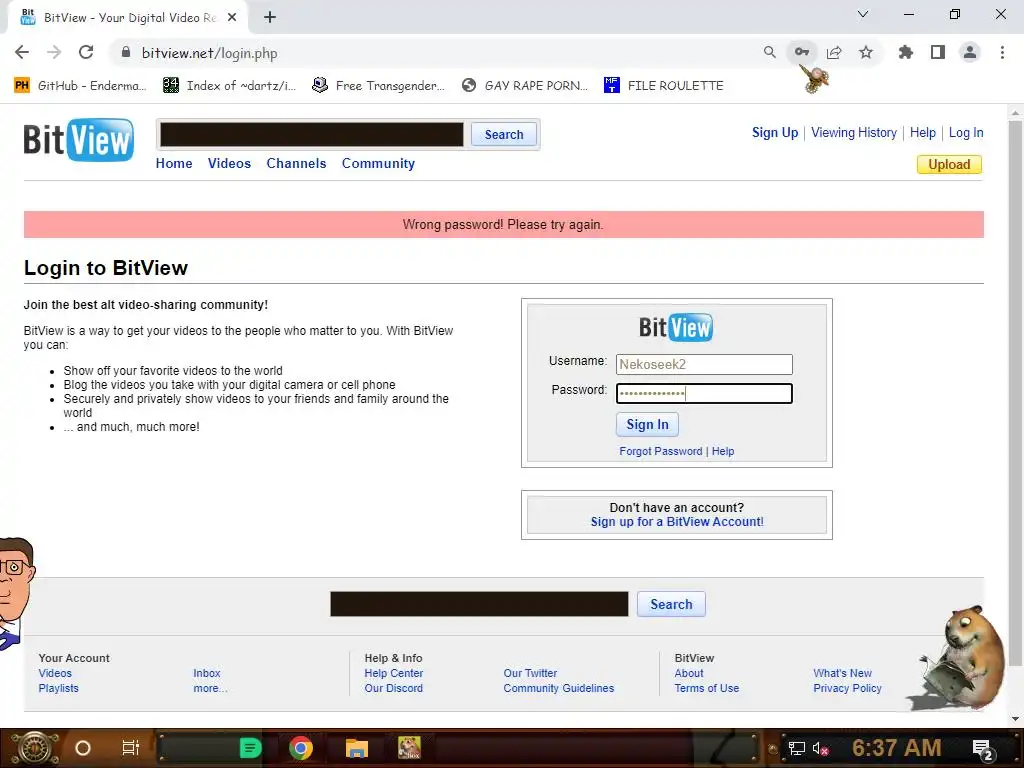Open the Our Twitter link
Screen dimensions: 1024x768
[x=530, y=673]
